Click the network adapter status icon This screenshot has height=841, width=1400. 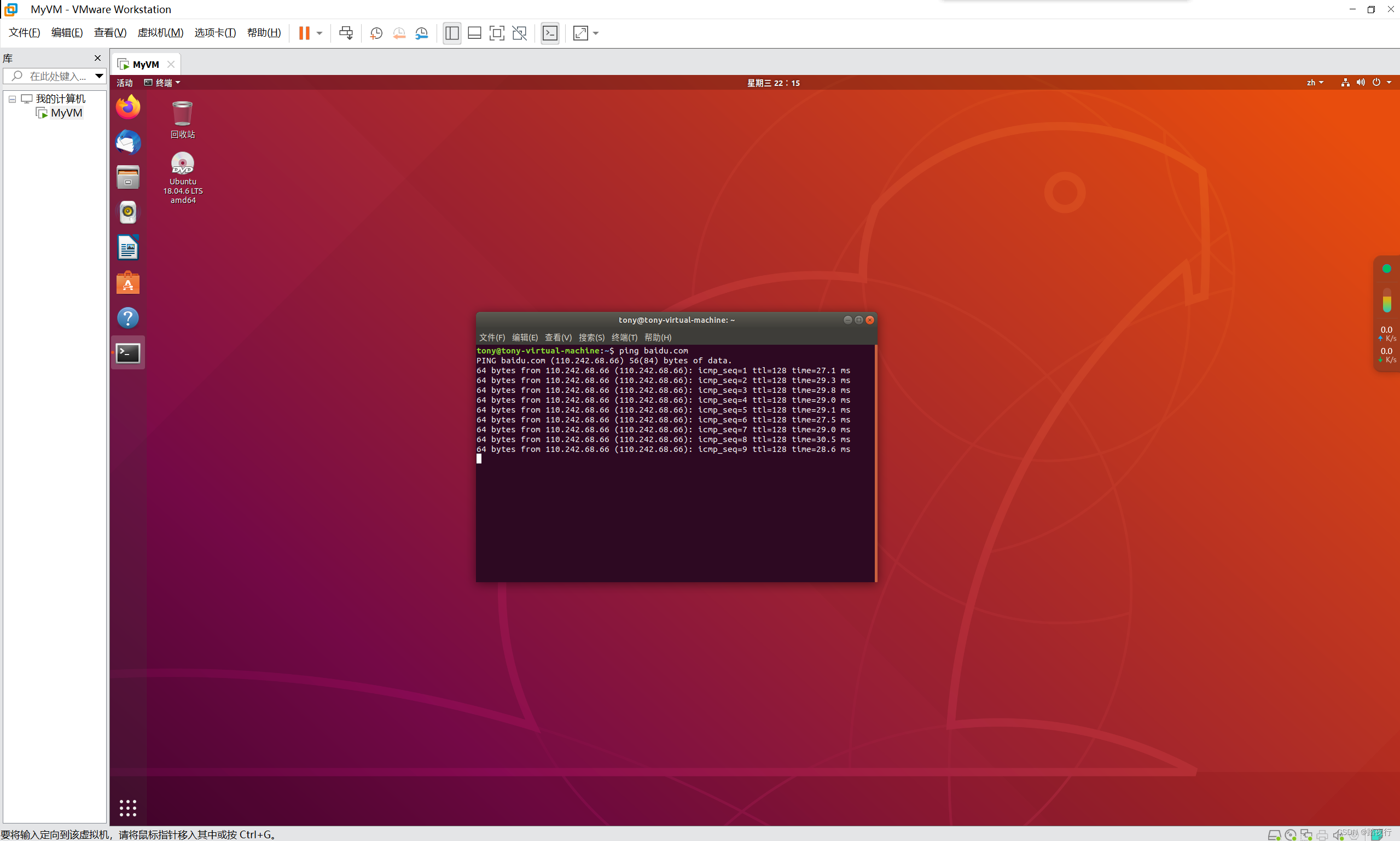(1306, 835)
